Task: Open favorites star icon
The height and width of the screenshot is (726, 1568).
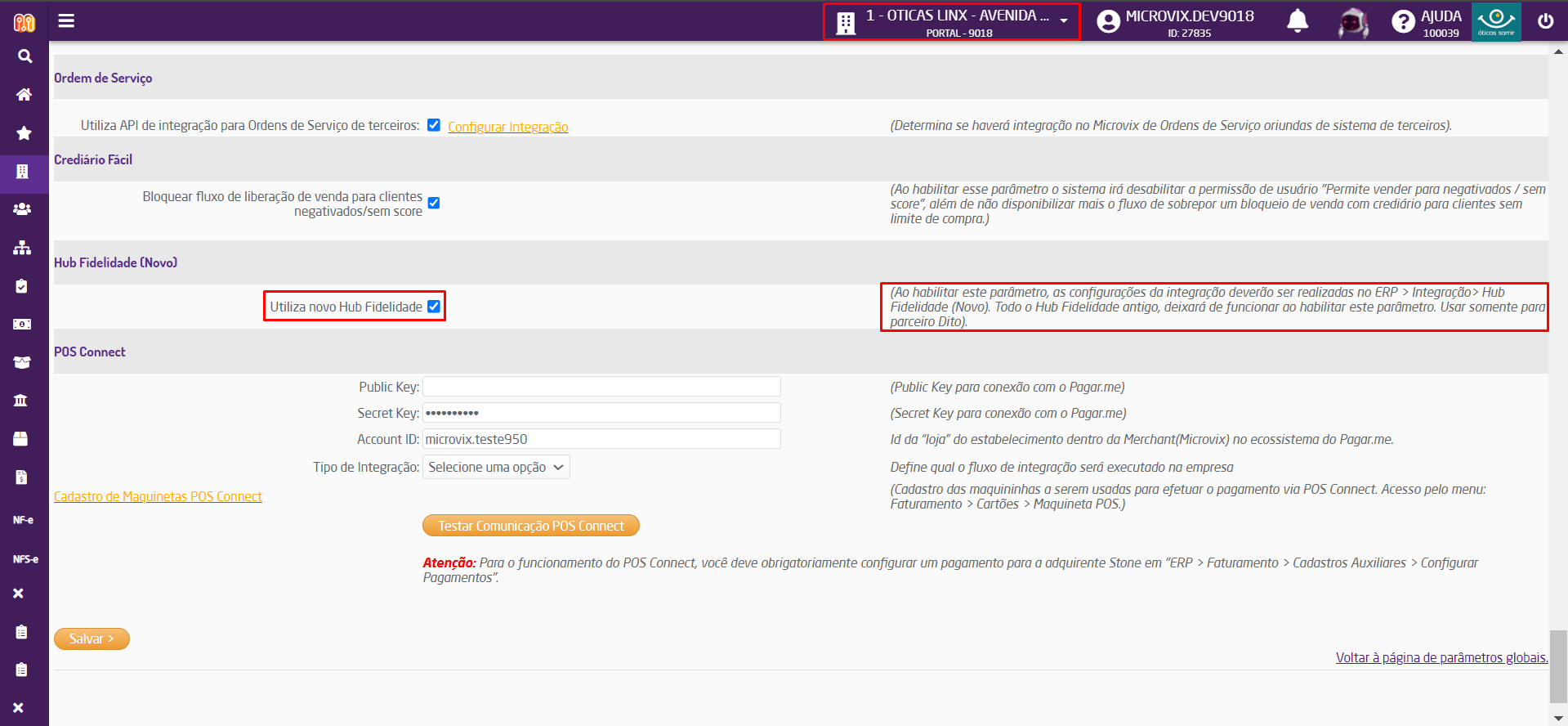Action: coord(24,132)
